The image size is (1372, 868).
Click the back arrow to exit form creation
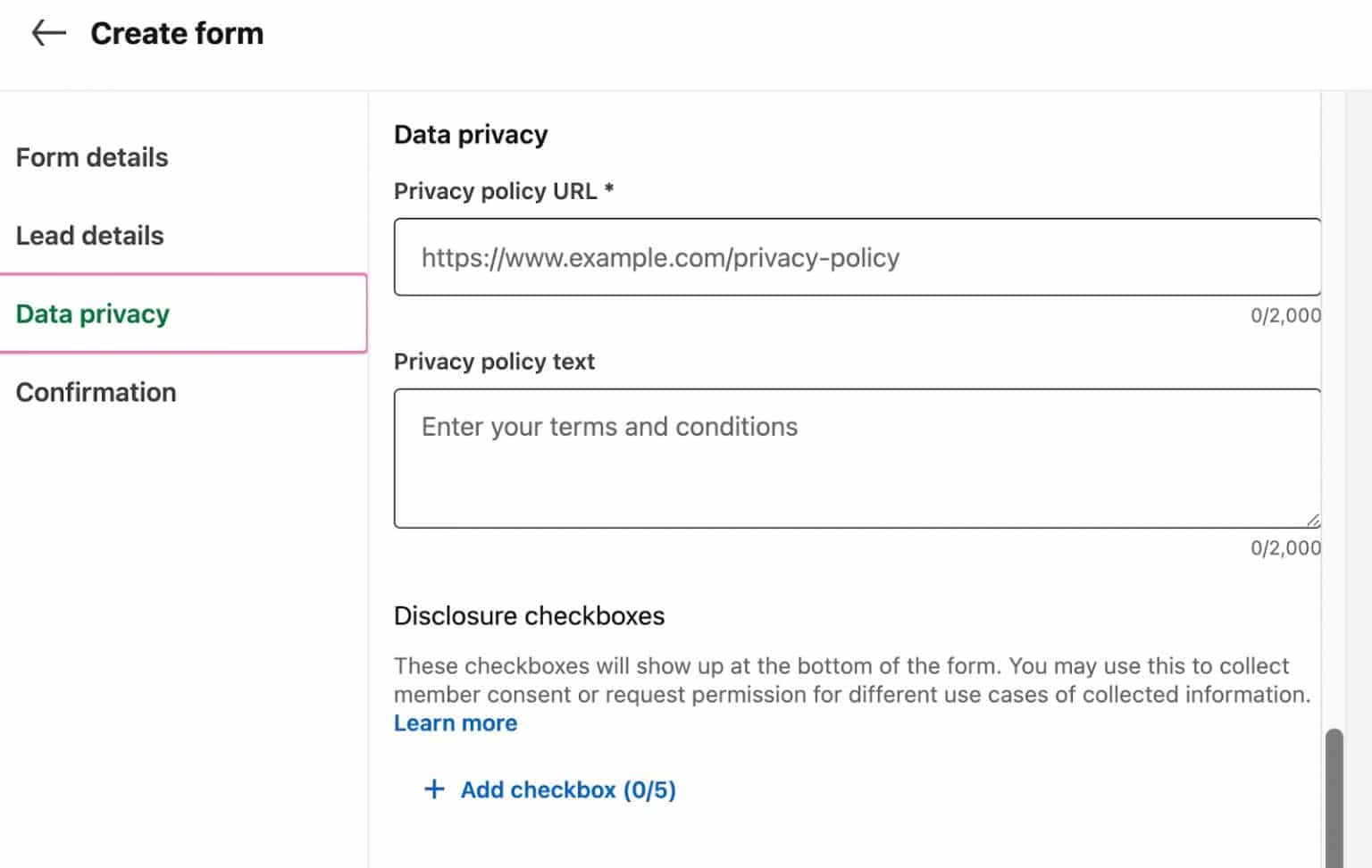point(49,33)
